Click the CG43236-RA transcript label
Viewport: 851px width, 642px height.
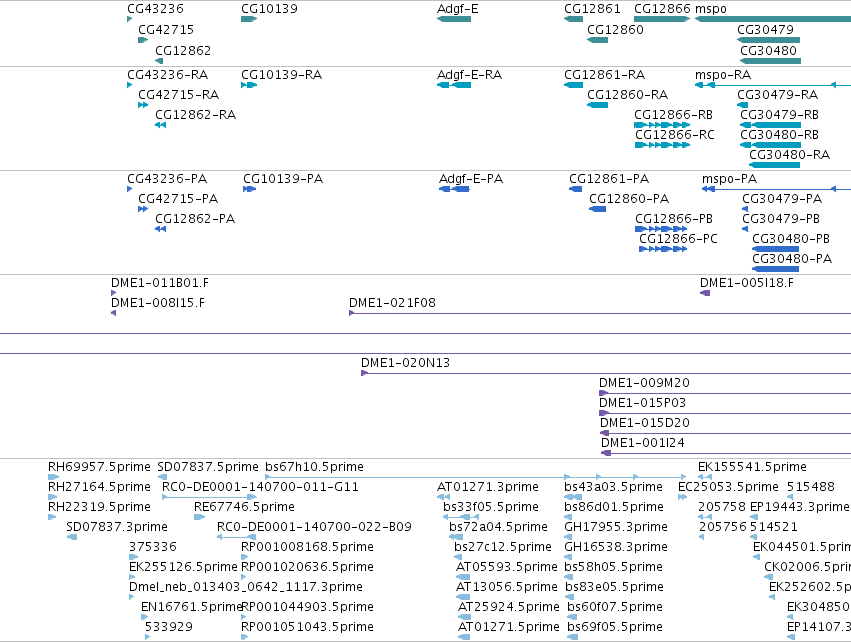[x=167, y=74]
